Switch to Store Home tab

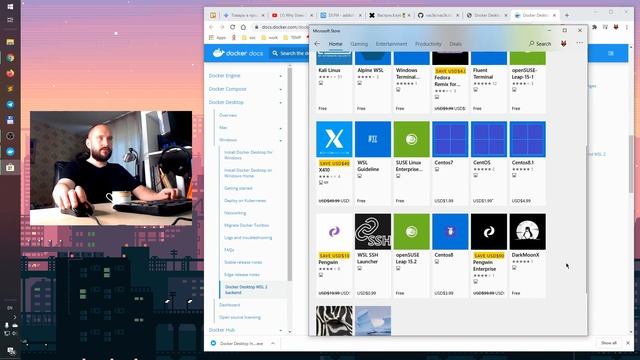tap(336, 44)
